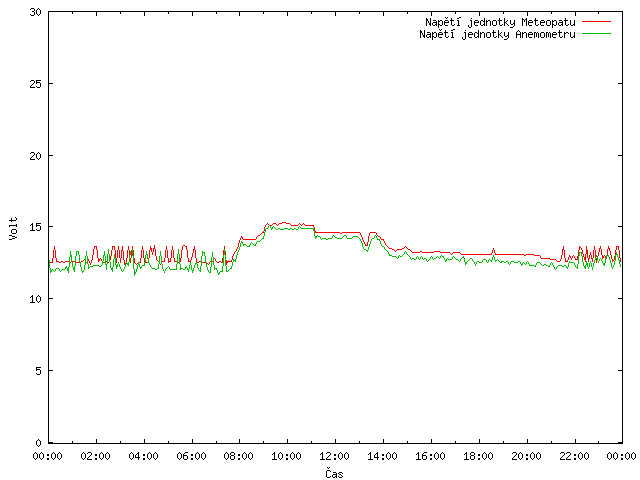Image resolution: width=640 pixels, height=480 pixels.
Task: Click the y-axis value 0
Action: point(38,443)
